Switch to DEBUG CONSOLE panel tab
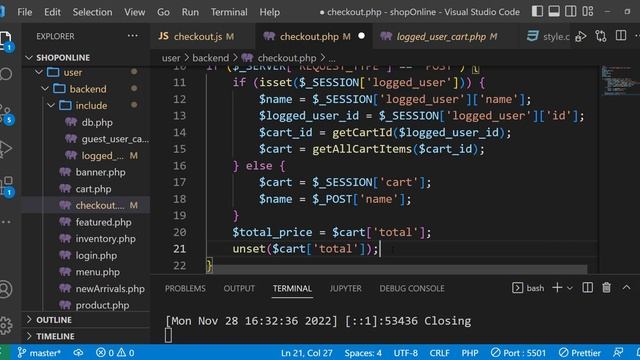640x360 pixels. (411, 289)
